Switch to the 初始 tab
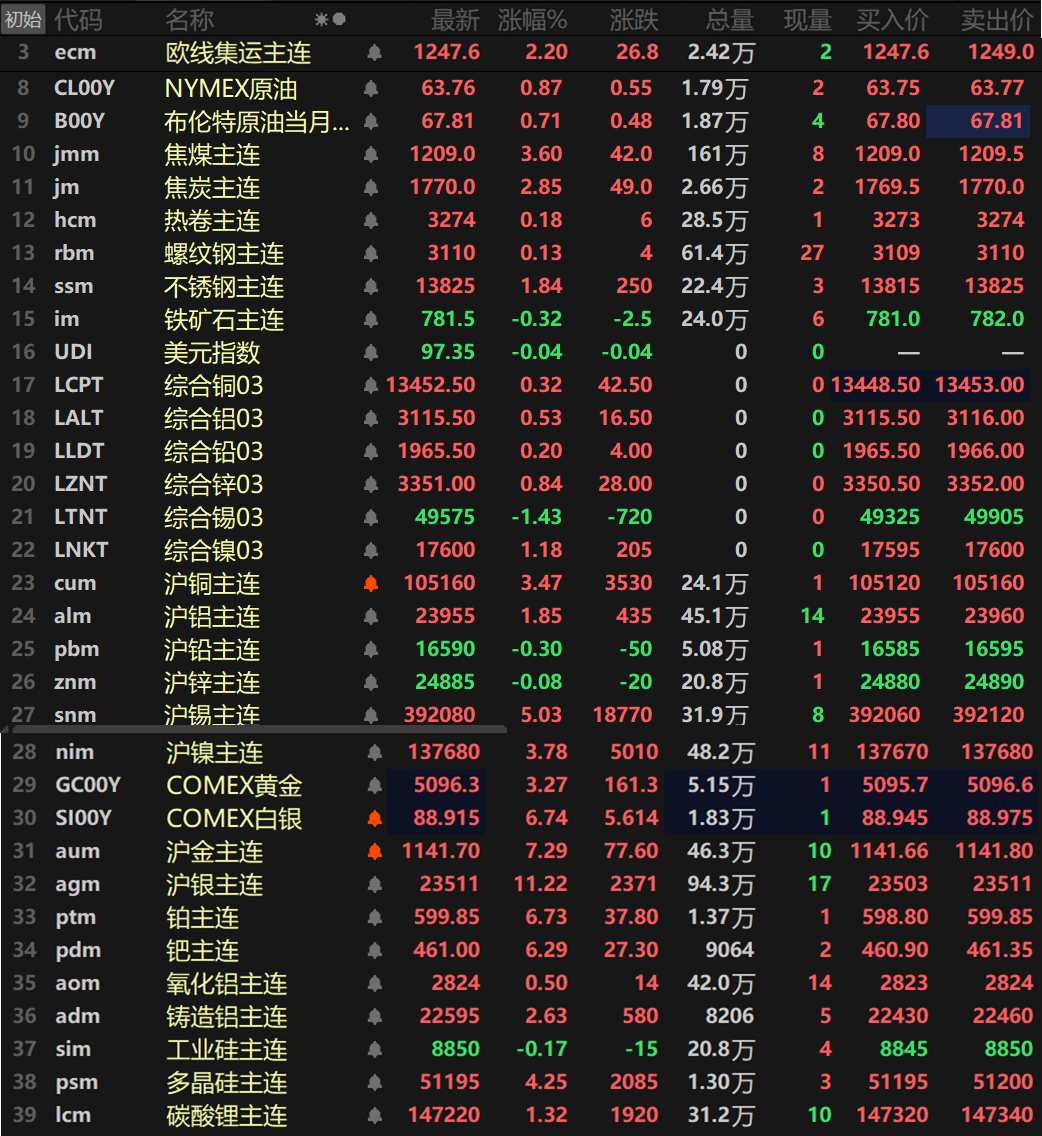The width and height of the screenshot is (1042, 1136). 21,17
